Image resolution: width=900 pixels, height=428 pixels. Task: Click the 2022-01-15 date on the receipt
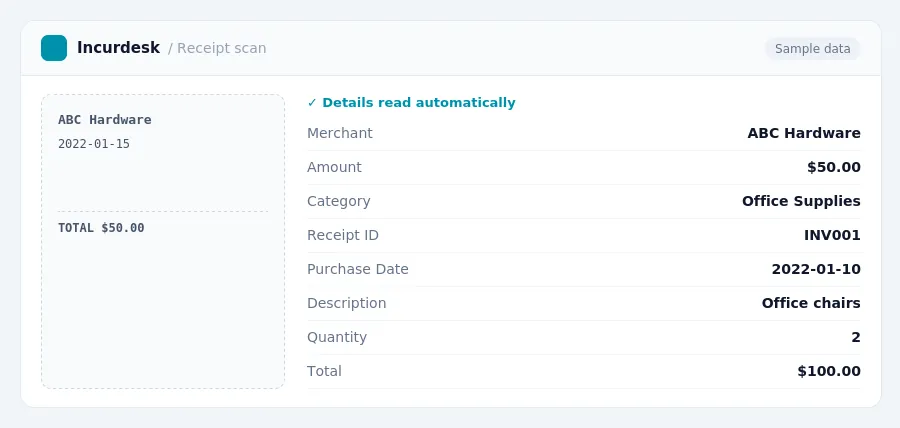[x=94, y=144]
